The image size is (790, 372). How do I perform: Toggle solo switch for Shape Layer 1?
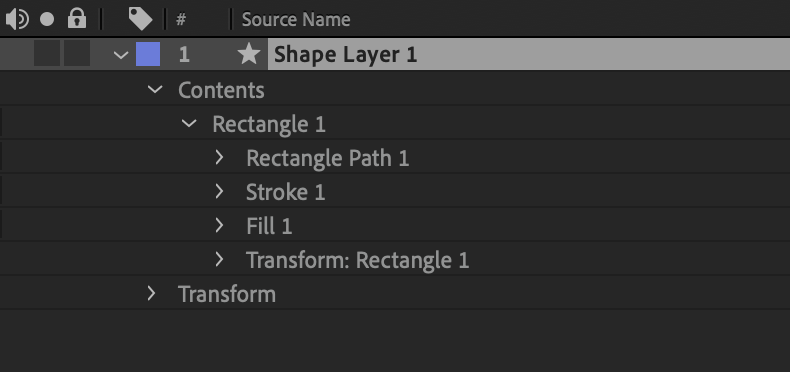[x=47, y=54]
